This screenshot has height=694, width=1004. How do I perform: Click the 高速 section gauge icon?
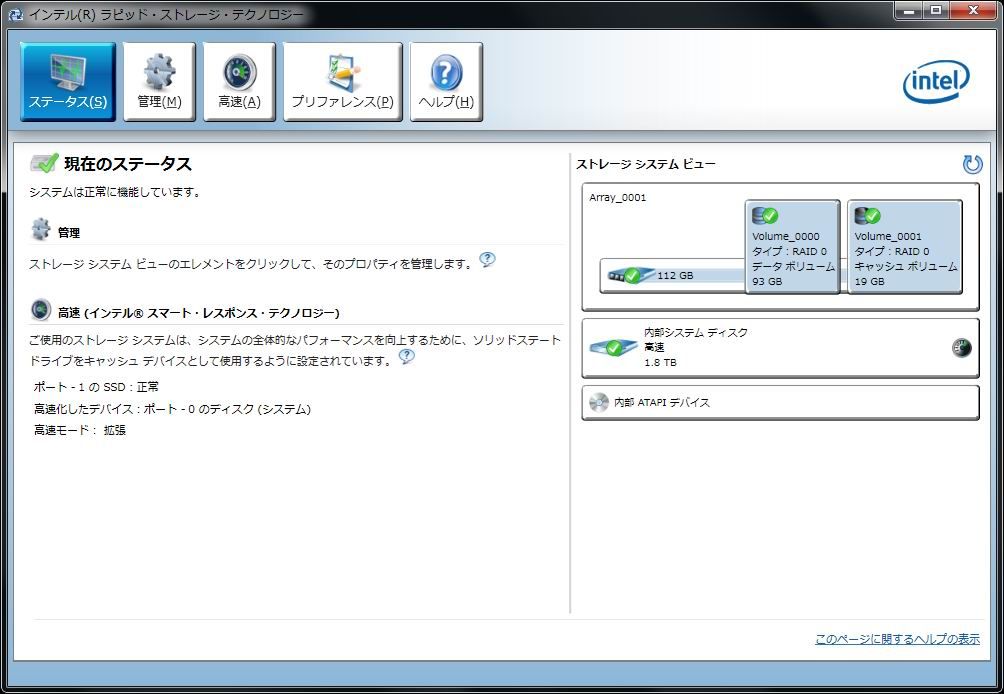[40, 310]
